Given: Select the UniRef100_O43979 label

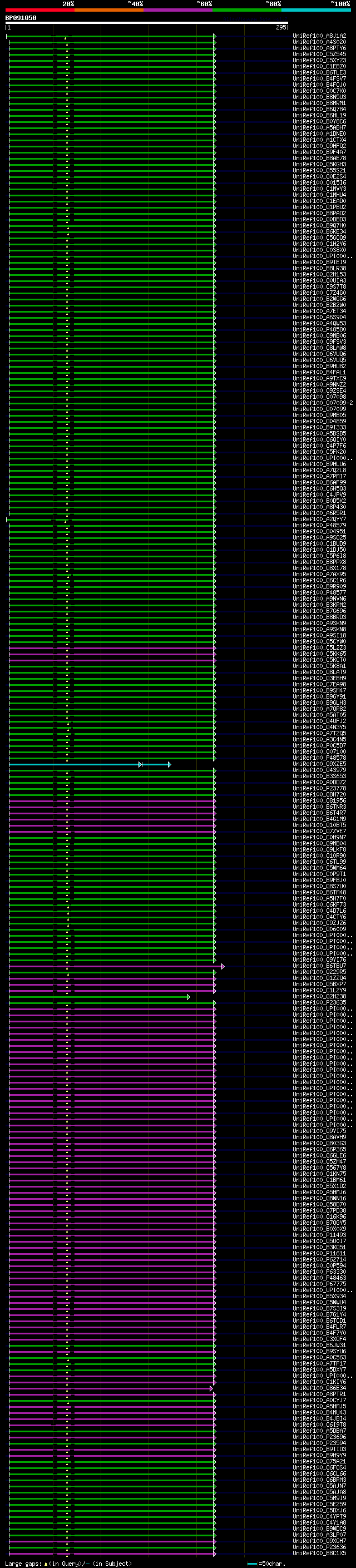Looking at the screenshot, I should [319, 770].
